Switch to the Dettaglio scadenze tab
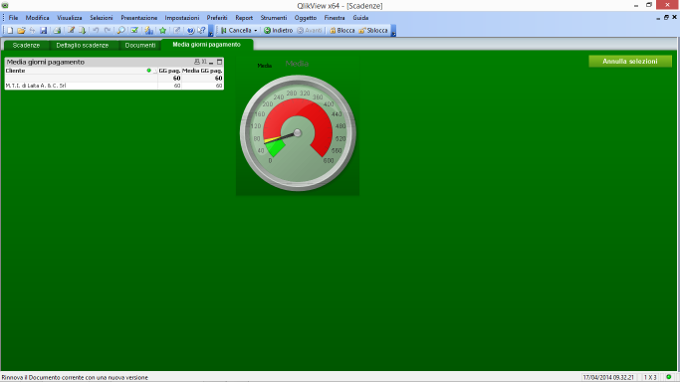 point(82,45)
